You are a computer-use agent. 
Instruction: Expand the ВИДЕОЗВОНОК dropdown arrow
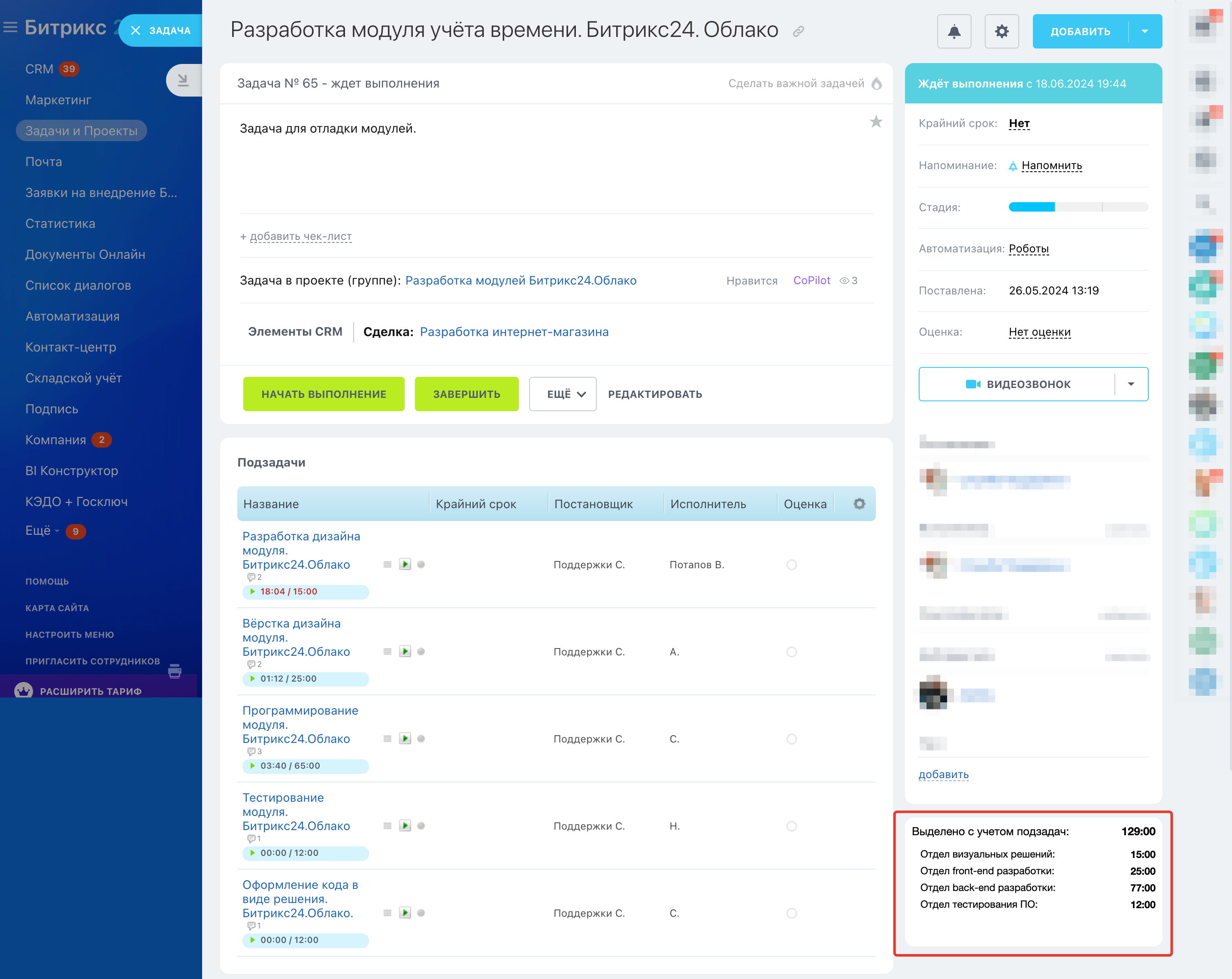coord(1131,384)
